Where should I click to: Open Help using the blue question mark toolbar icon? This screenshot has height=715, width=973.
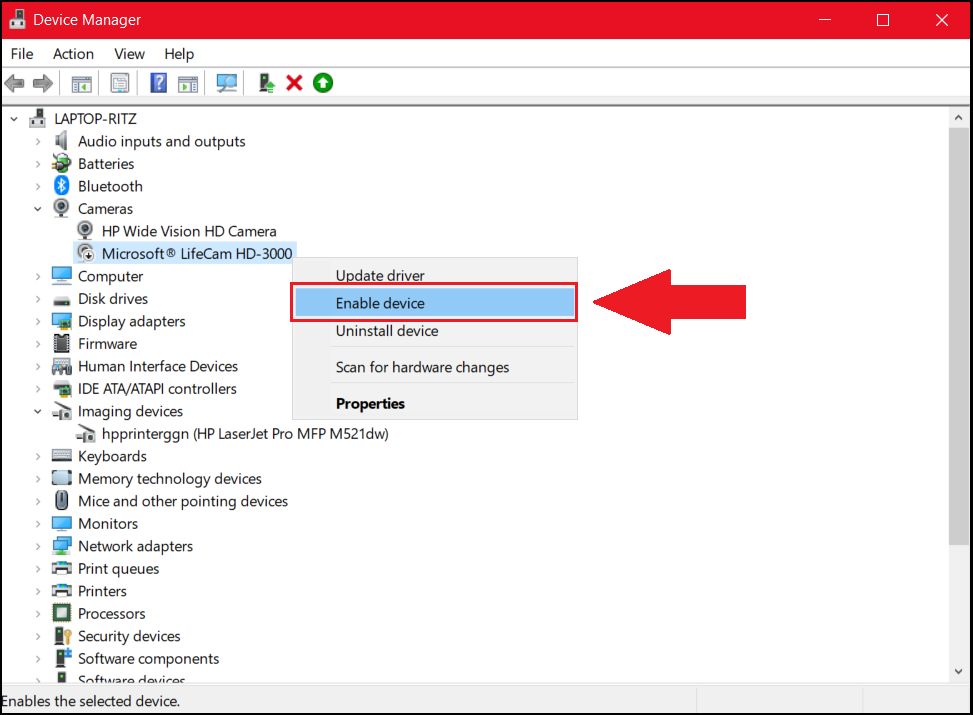click(158, 82)
